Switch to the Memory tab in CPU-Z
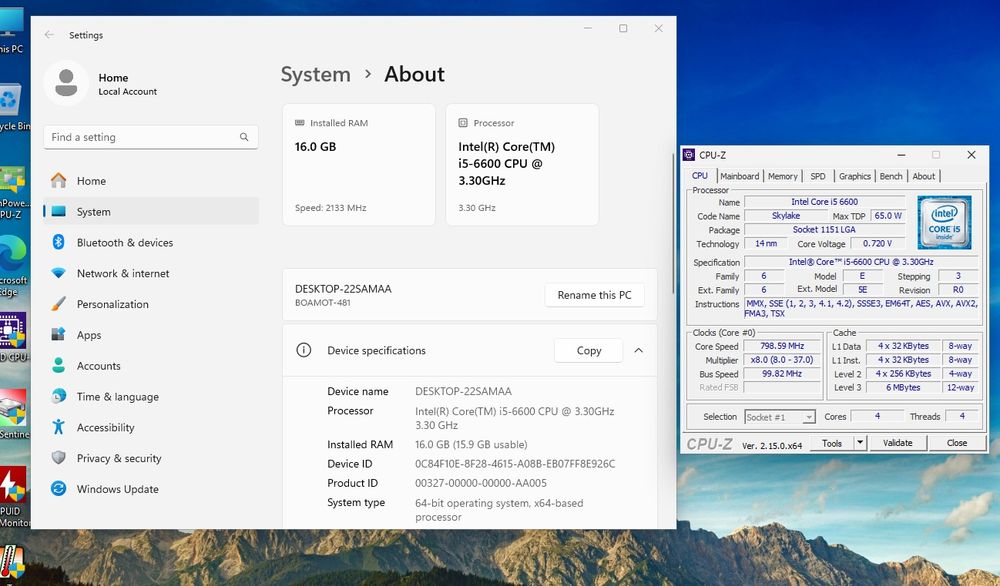1000x586 pixels. coord(783,176)
